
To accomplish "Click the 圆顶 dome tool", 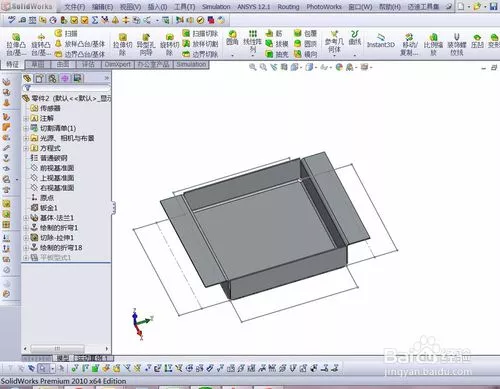I will (x=305, y=44).
